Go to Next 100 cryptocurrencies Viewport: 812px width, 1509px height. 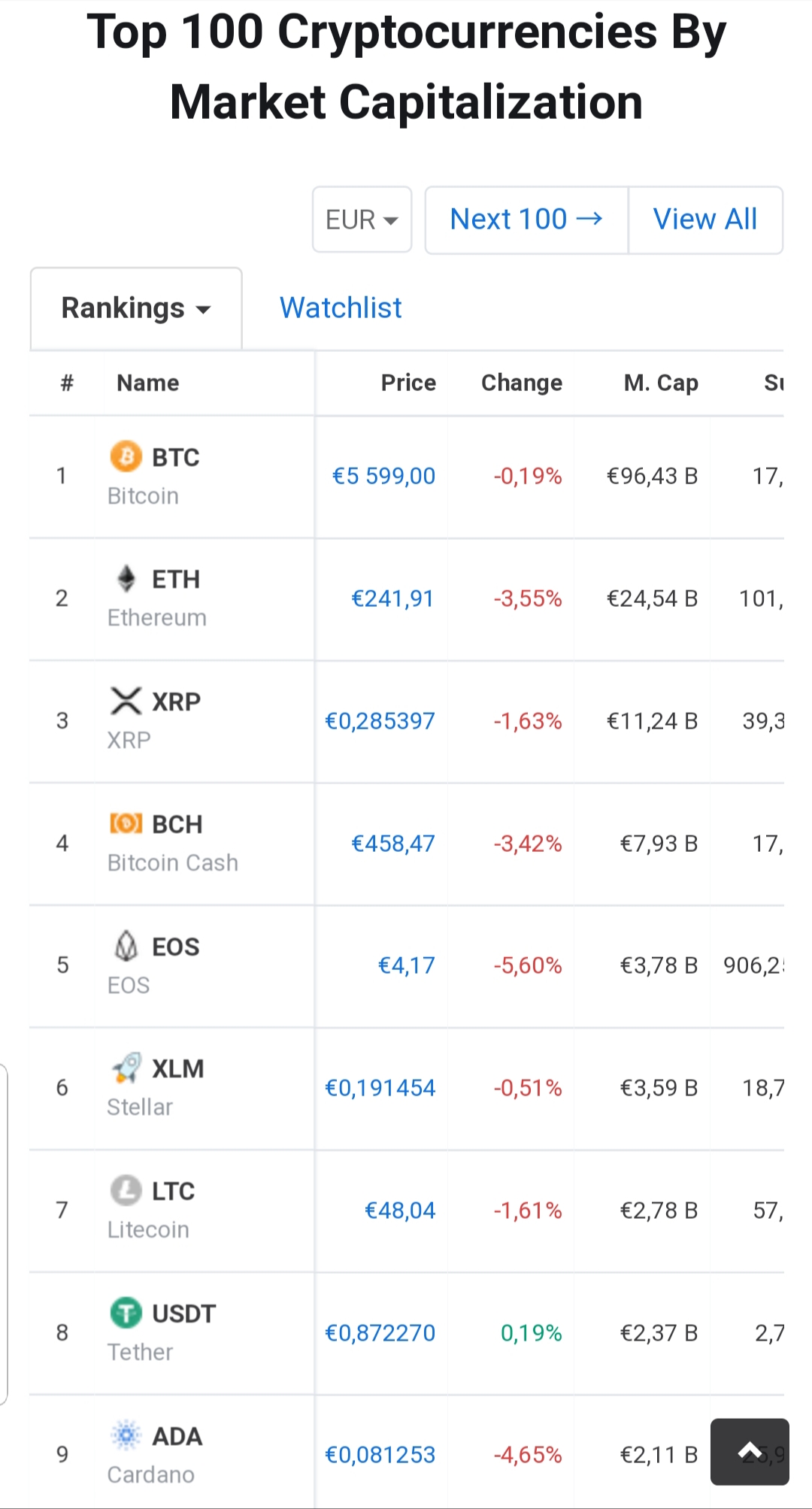526,220
